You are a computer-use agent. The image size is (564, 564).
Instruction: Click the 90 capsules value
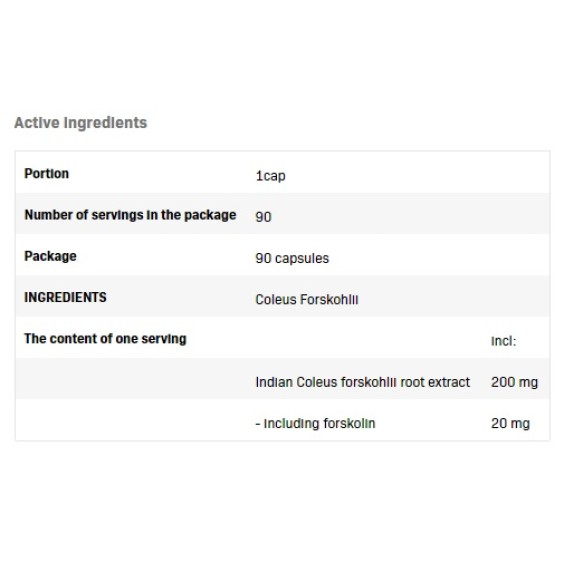click(292, 258)
